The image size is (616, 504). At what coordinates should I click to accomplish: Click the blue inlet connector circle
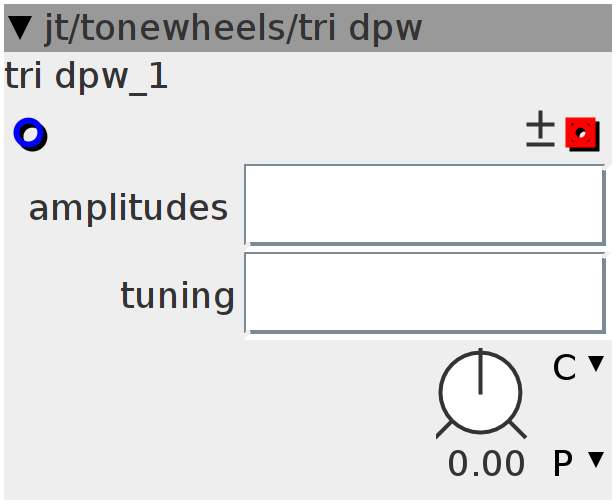point(30,134)
